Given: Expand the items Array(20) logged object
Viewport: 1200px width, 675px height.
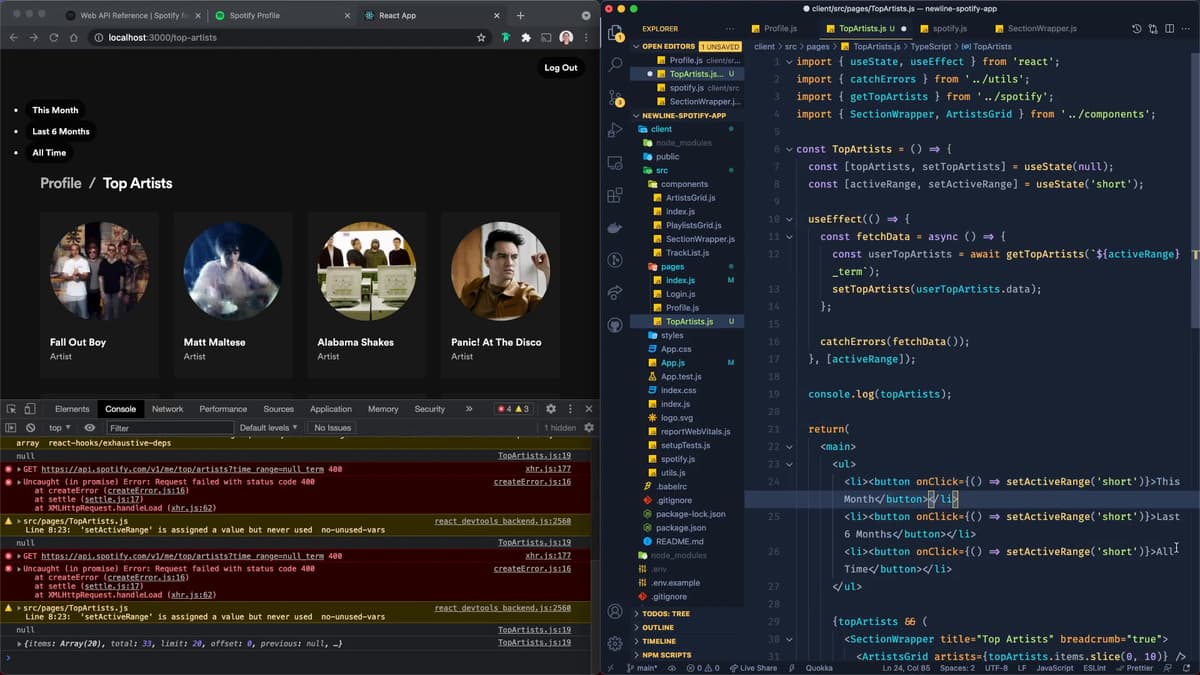Looking at the screenshot, I should point(20,644).
